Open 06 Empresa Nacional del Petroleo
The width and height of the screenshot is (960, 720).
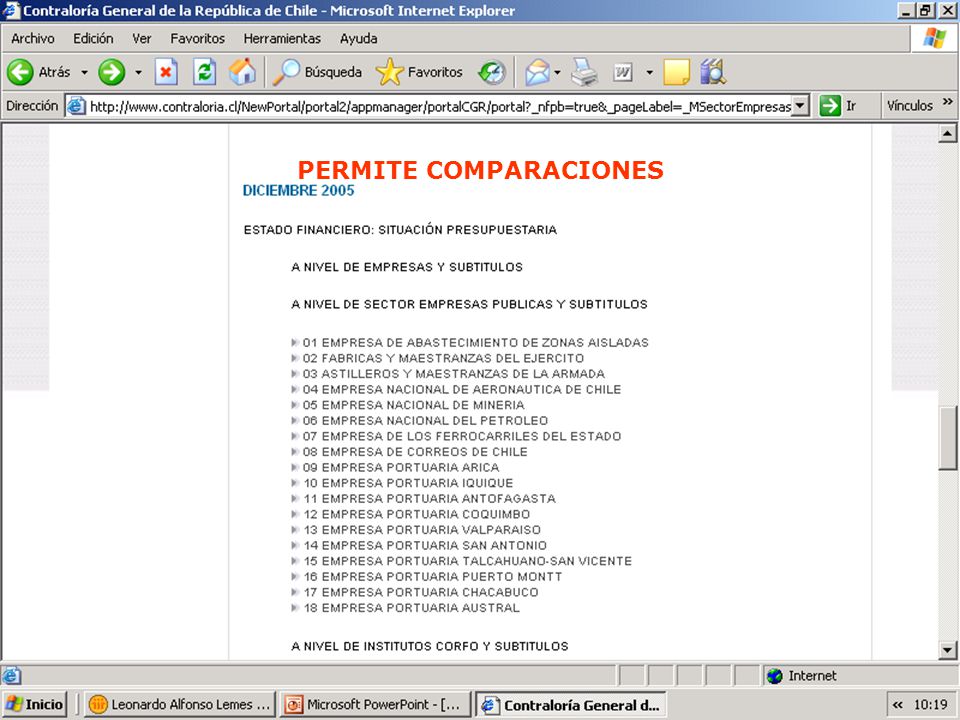tap(425, 421)
